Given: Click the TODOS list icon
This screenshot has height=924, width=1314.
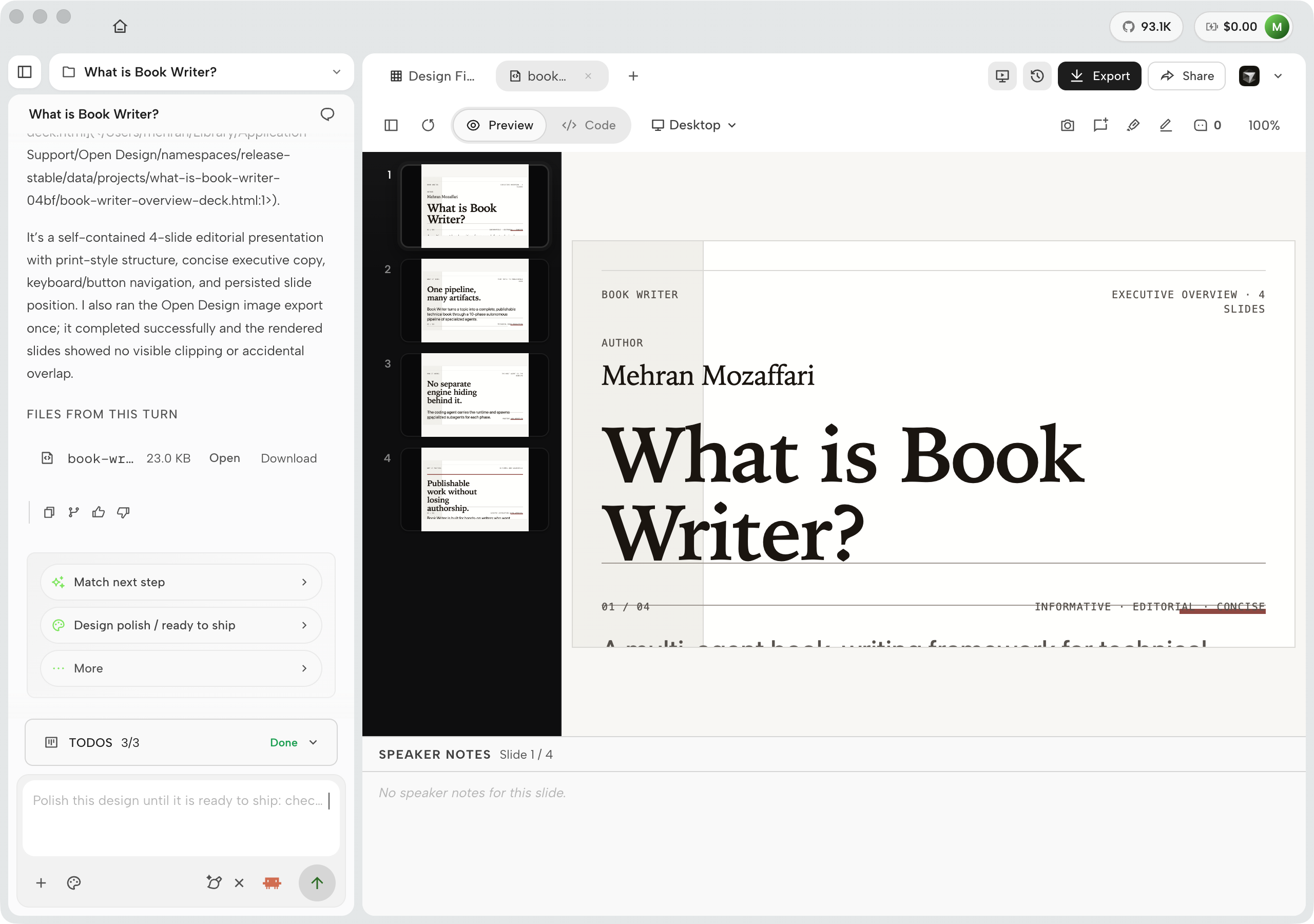Looking at the screenshot, I should (51, 742).
